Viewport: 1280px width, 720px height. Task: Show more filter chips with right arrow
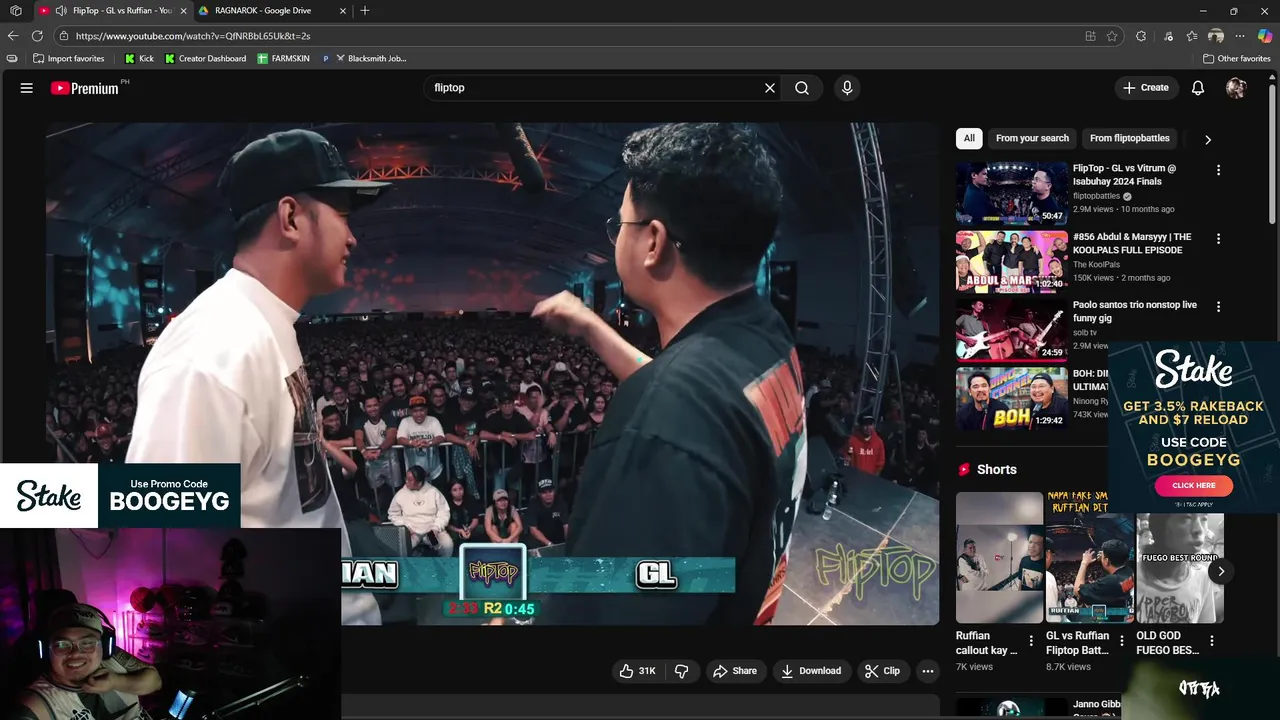[1207, 139]
